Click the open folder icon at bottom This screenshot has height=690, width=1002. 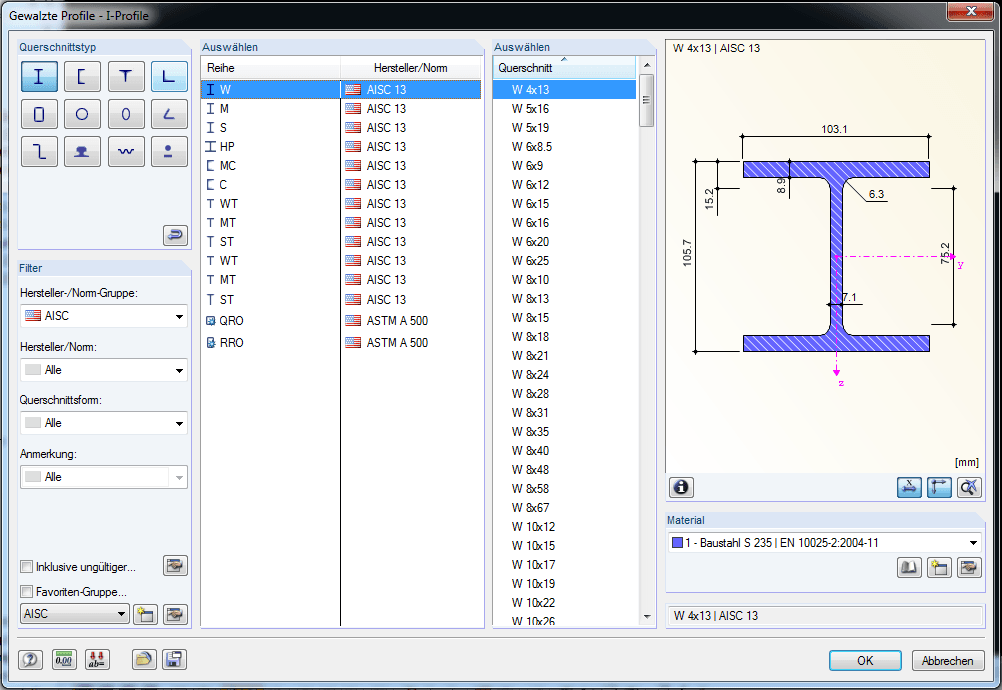[x=144, y=659]
